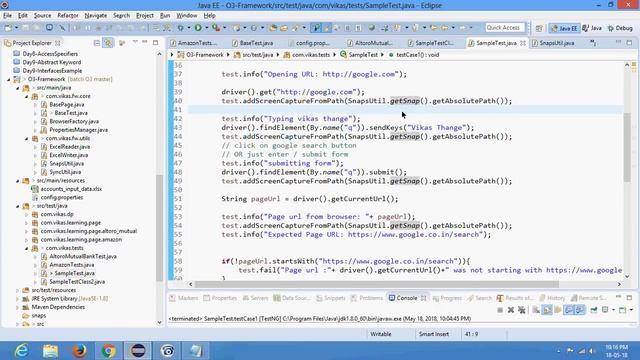Open dropdown arrow beside Debug button

(189, 28)
